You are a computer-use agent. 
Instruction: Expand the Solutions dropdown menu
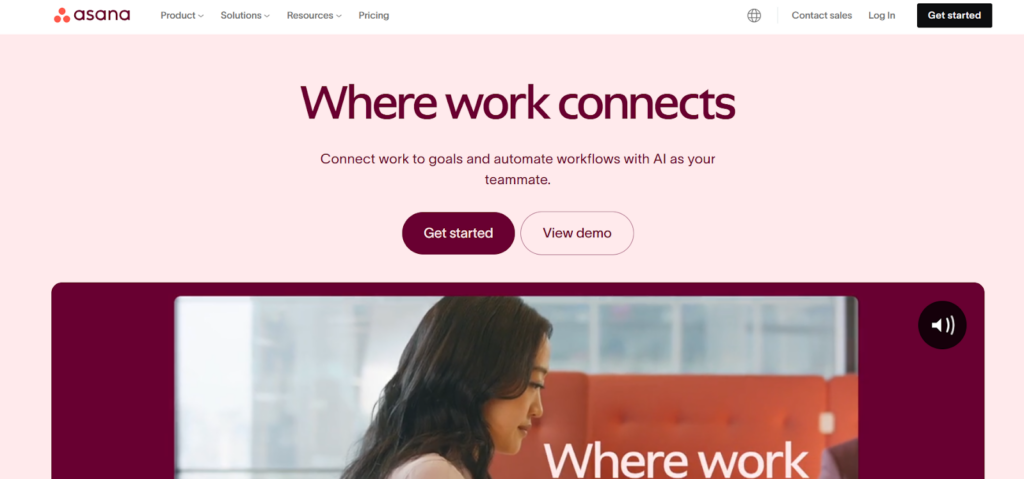pyautogui.click(x=245, y=16)
